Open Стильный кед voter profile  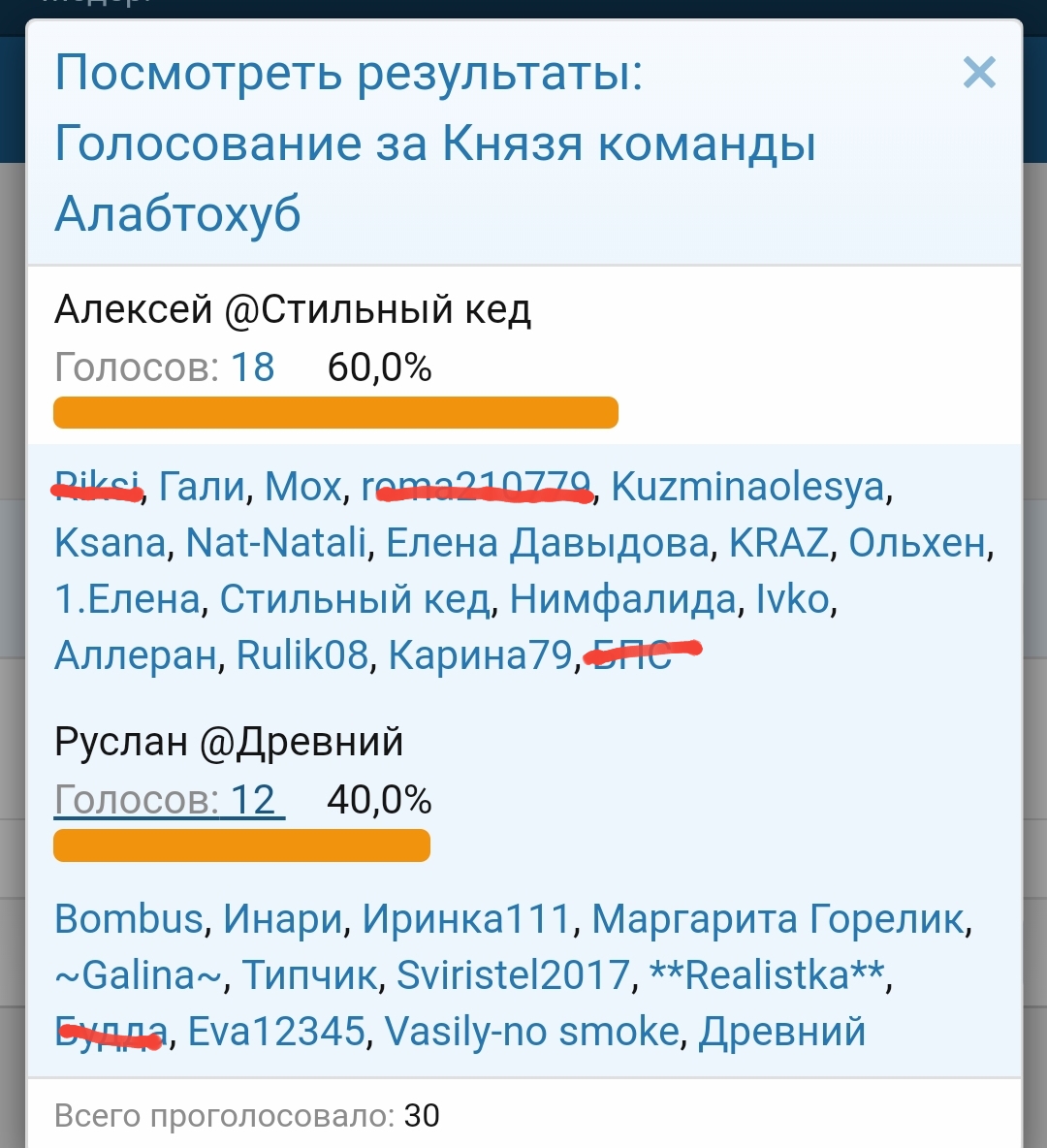pyautogui.click(x=355, y=599)
